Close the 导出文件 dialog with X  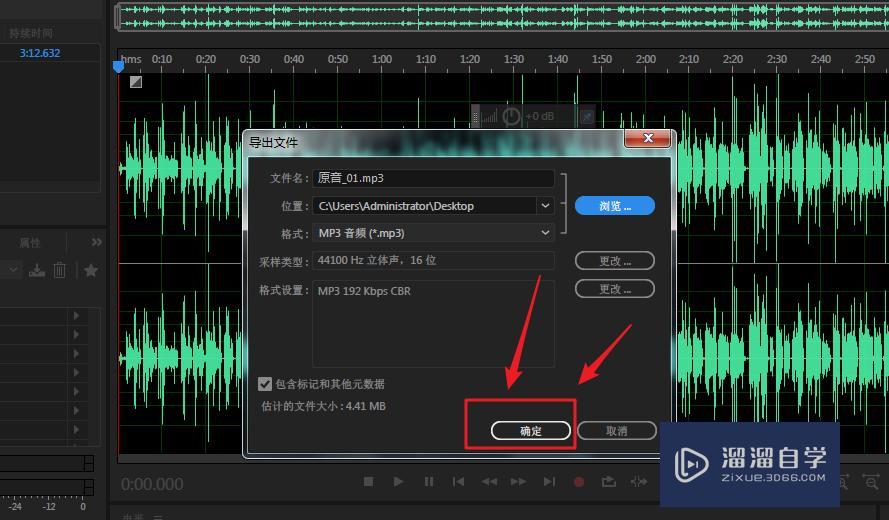point(648,138)
